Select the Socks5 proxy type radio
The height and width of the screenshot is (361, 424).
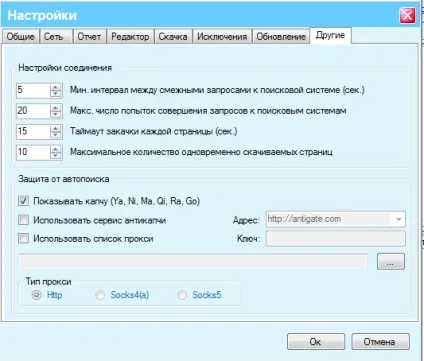[182, 295]
